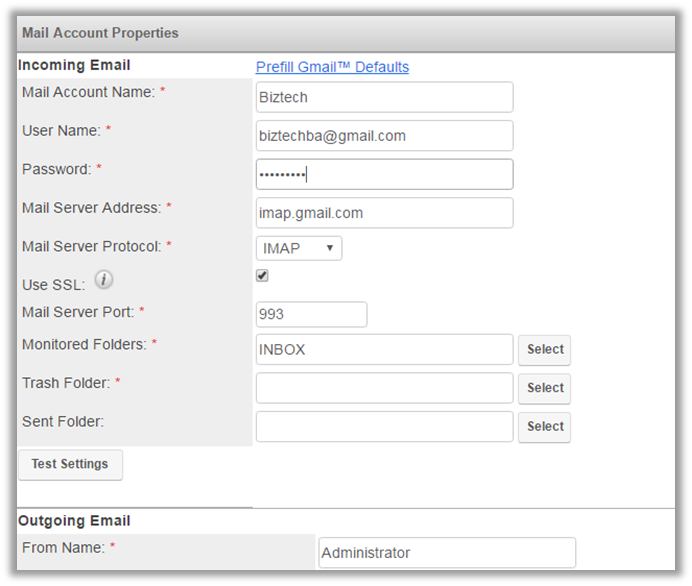This screenshot has width=692, height=586.
Task: Click the empty Sent Folder field
Action: click(384, 426)
